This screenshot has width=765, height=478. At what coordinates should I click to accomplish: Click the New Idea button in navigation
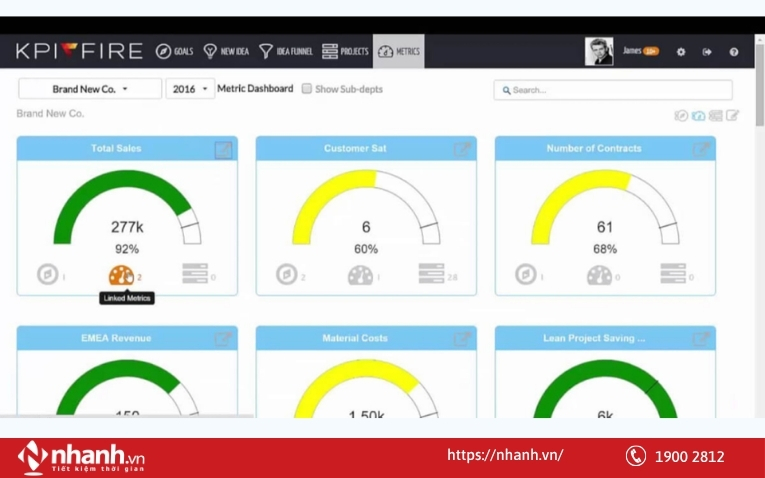click(226, 51)
